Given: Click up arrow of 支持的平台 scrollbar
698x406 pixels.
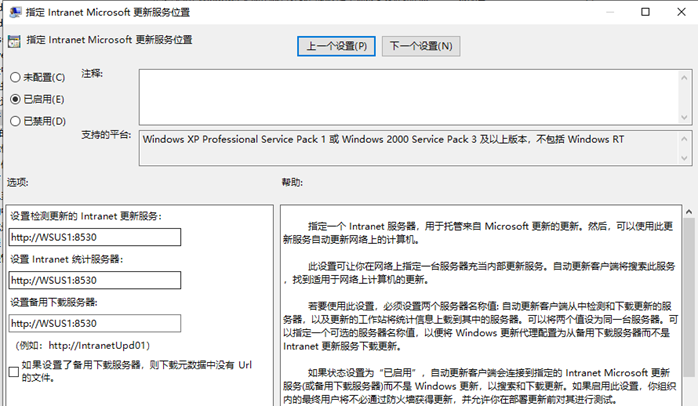Looking at the screenshot, I should (684, 139).
